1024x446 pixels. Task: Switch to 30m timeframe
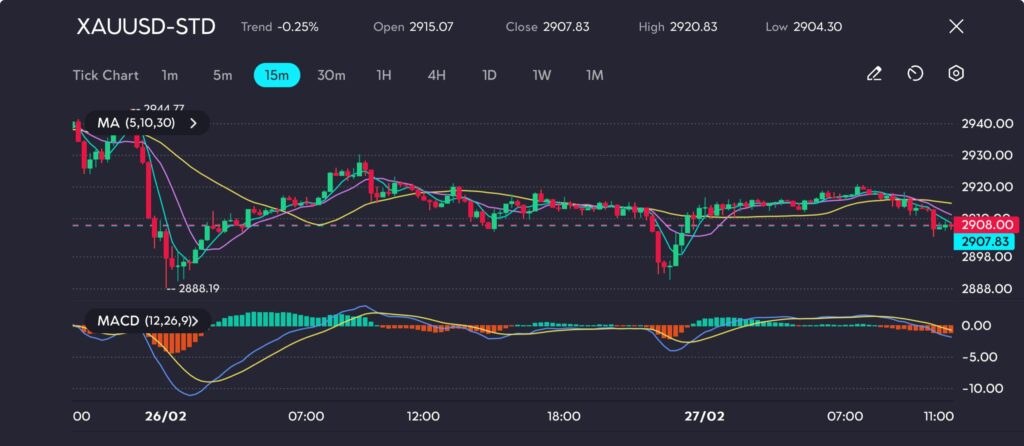331,75
